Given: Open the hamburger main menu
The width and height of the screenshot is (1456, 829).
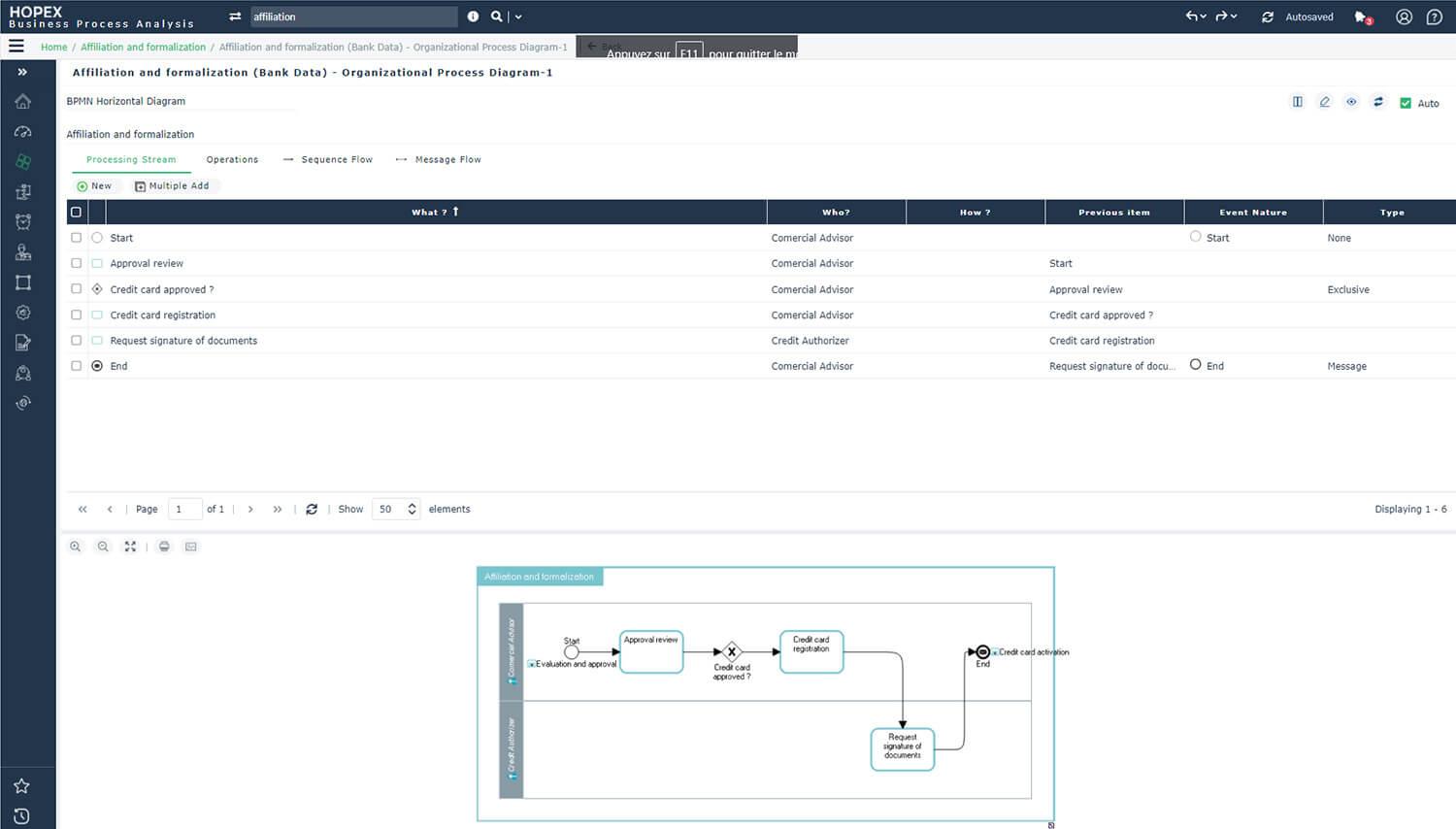Looking at the screenshot, I should pyautogui.click(x=17, y=46).
